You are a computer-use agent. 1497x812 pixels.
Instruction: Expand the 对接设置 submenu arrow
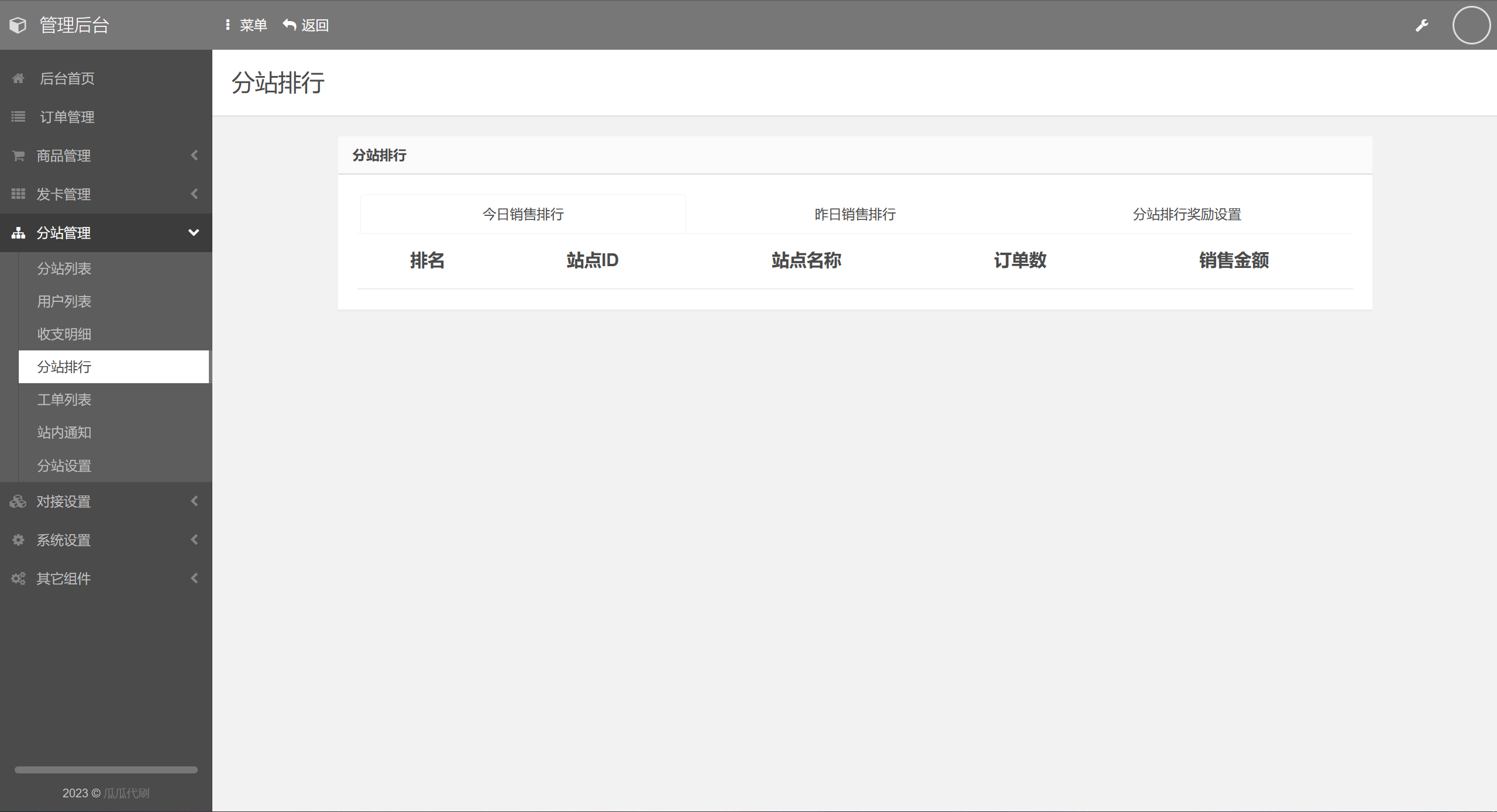[x=194, y=501]
